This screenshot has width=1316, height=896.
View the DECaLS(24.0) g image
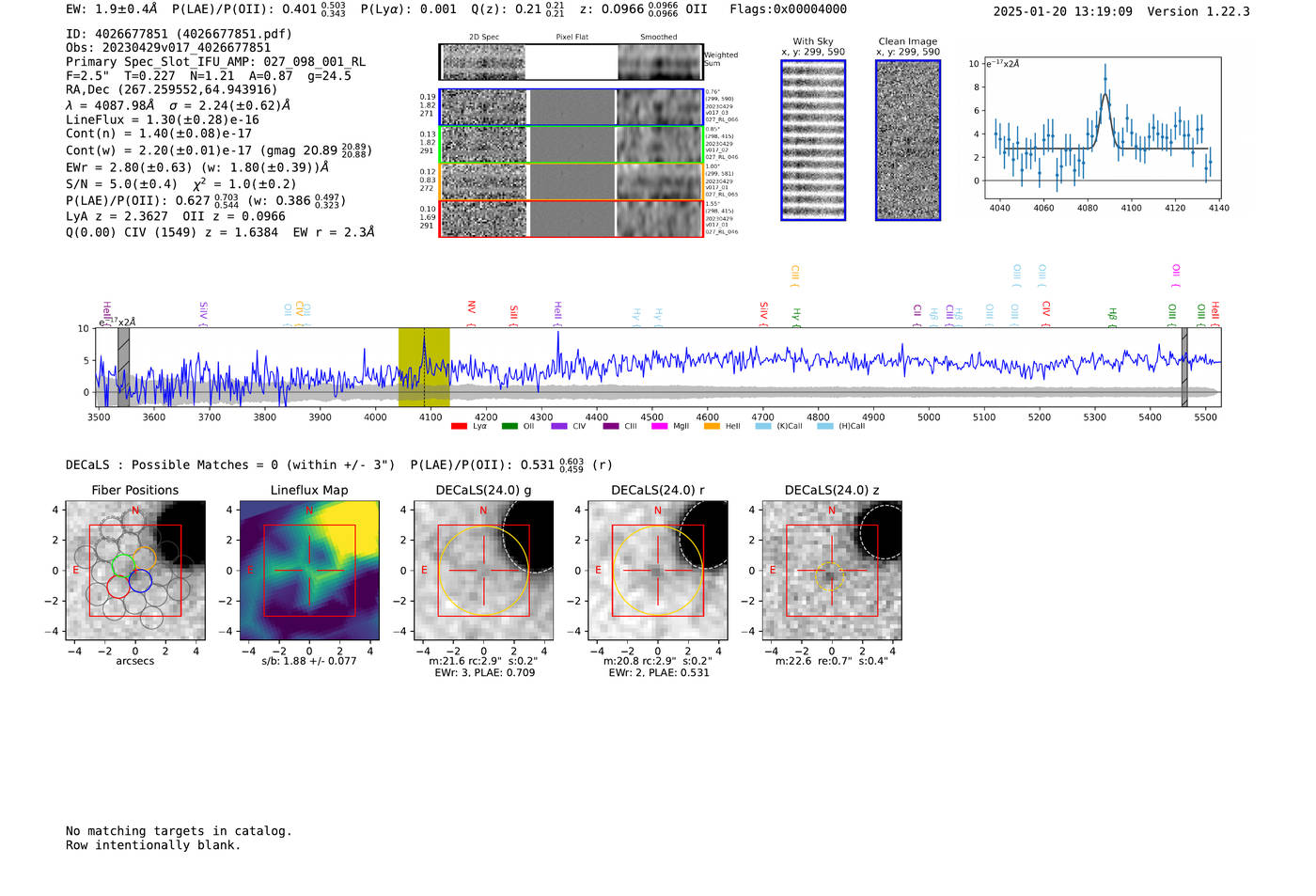pos(484,571)
